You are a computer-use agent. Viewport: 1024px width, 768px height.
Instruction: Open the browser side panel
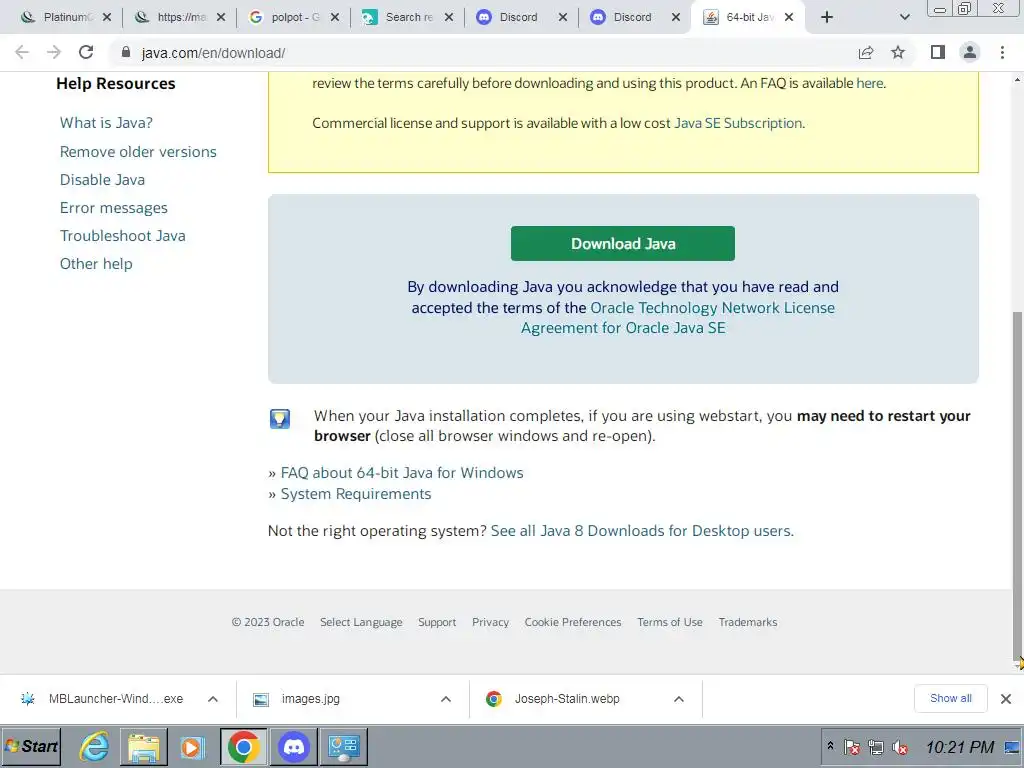[x=938, y=52]
